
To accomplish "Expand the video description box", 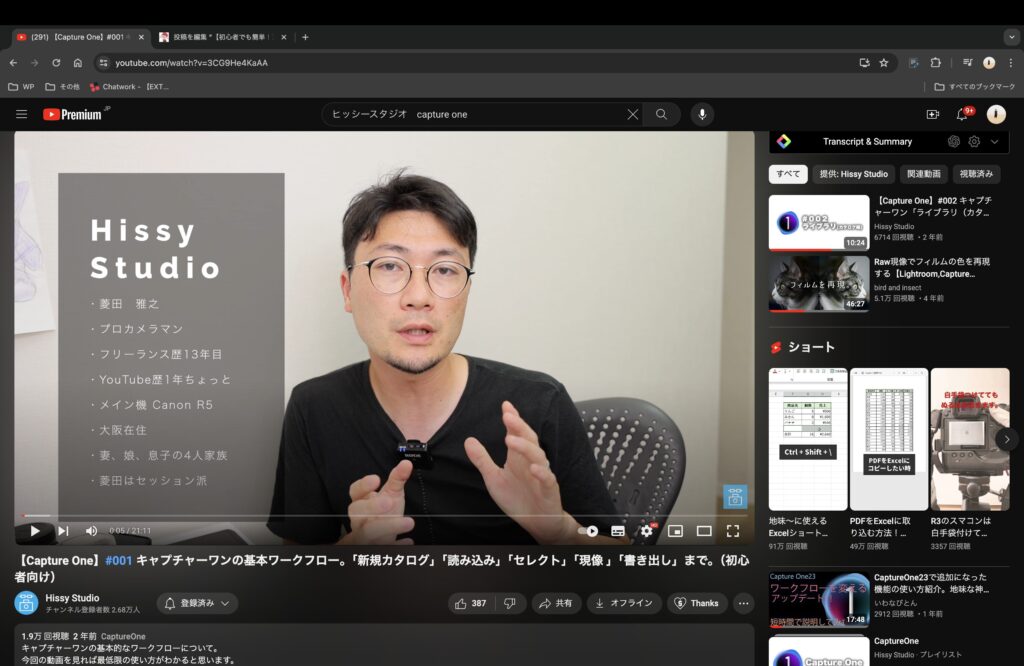I will [x=384, y=646].
